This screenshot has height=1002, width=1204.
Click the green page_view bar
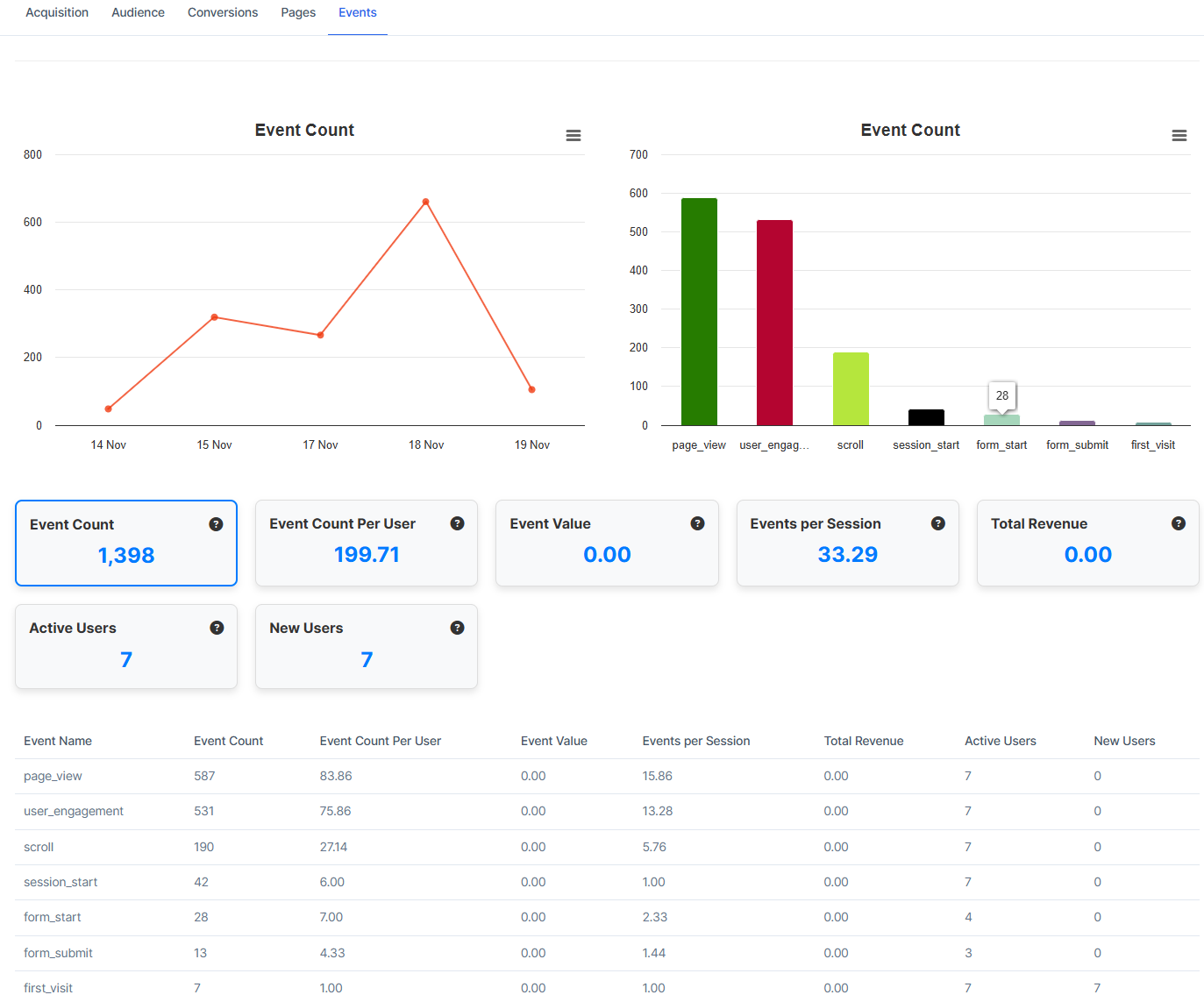point(699,312)
